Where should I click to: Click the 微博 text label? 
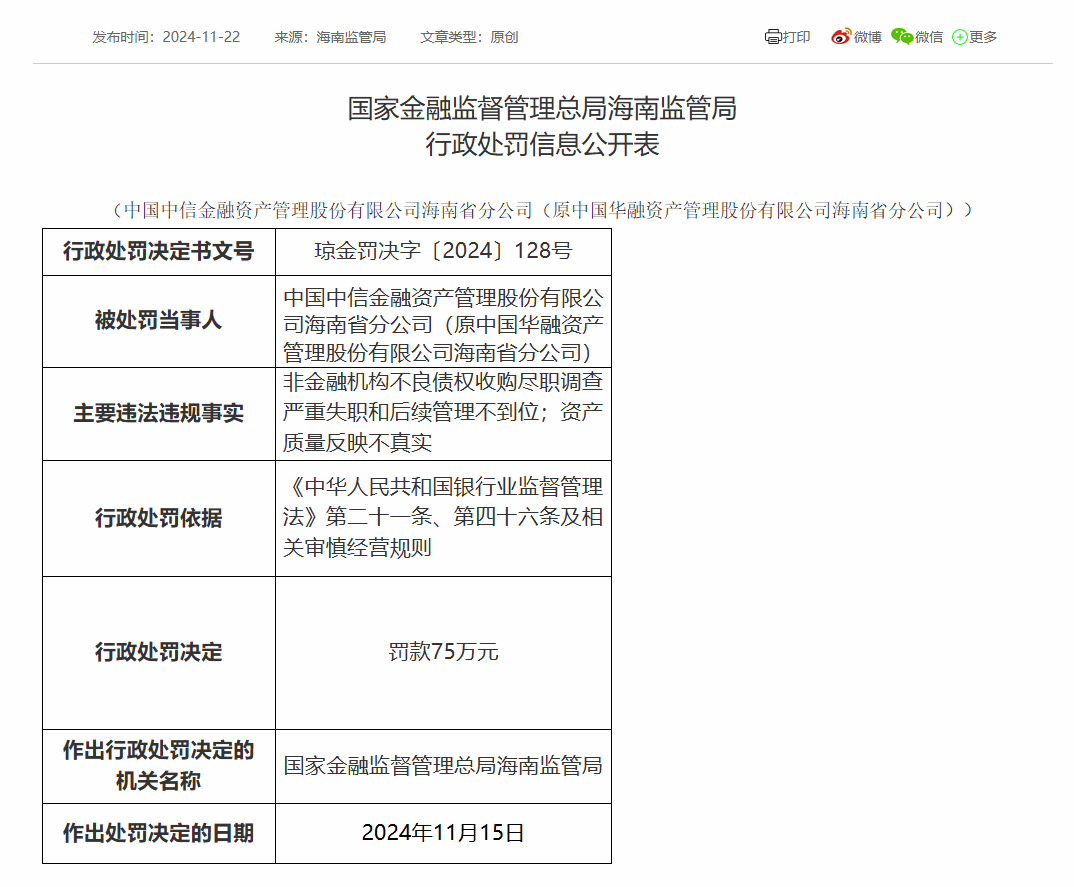(868, 37)
